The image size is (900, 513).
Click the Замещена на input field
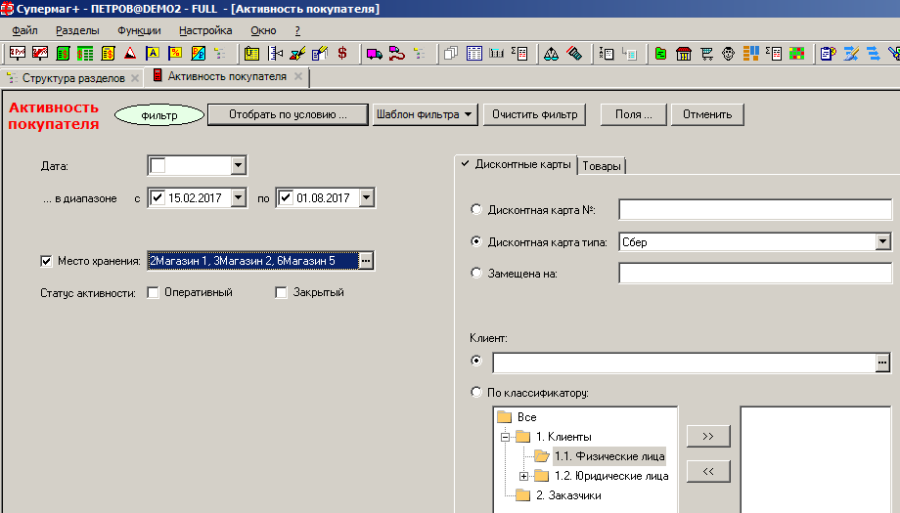[x=755, y=273]
